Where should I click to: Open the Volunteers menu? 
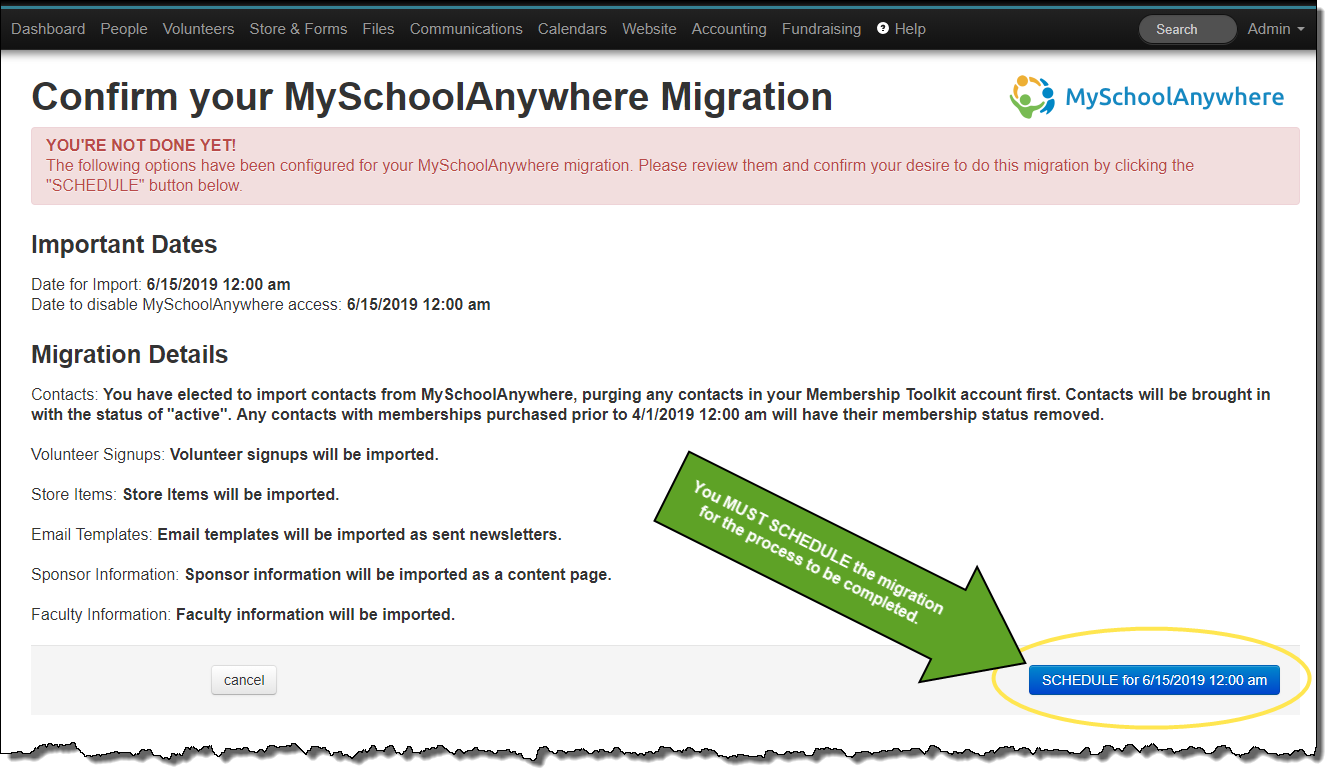click(x=199, y=29)
